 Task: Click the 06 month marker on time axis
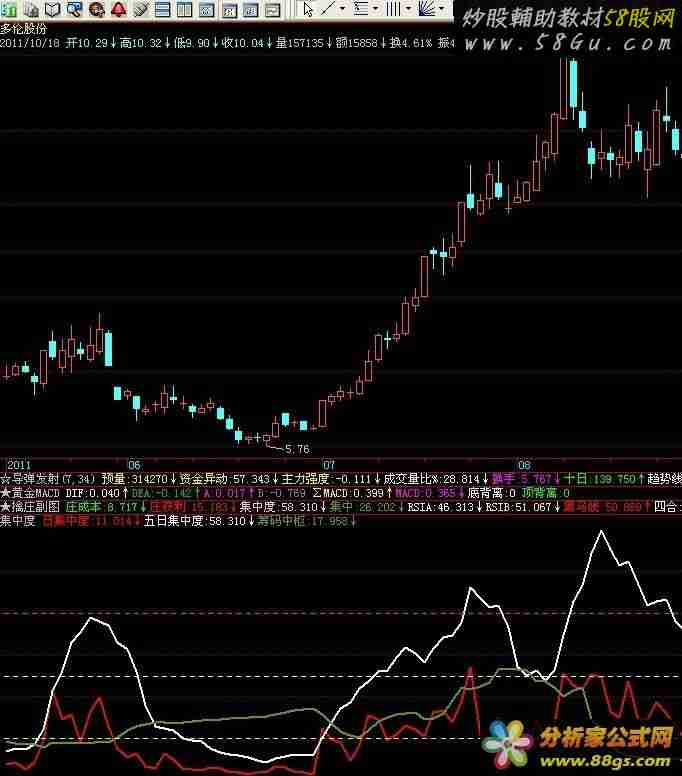pyautogui.click(x=135, y=465)
